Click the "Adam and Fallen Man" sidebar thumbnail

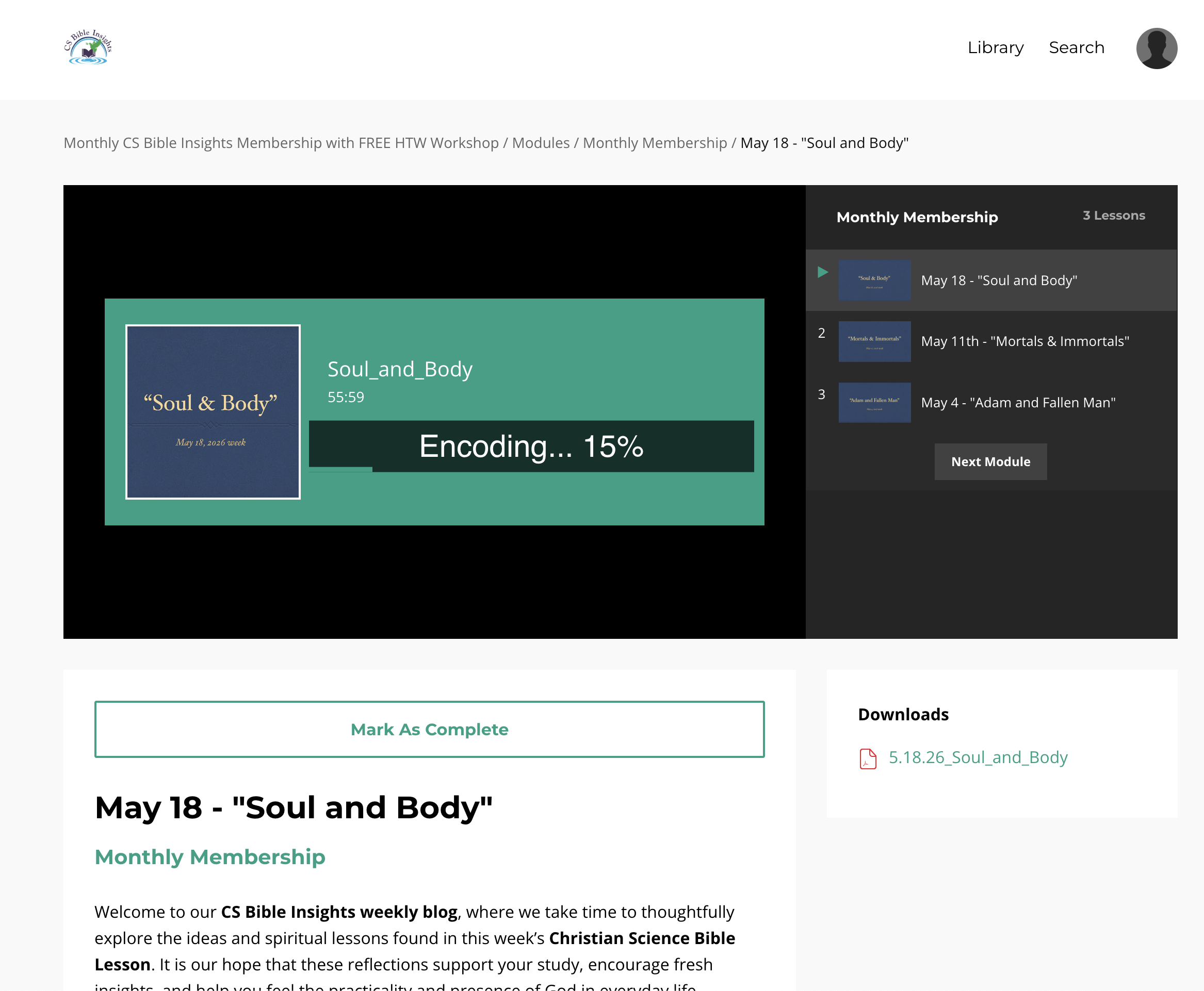(874, 403)
